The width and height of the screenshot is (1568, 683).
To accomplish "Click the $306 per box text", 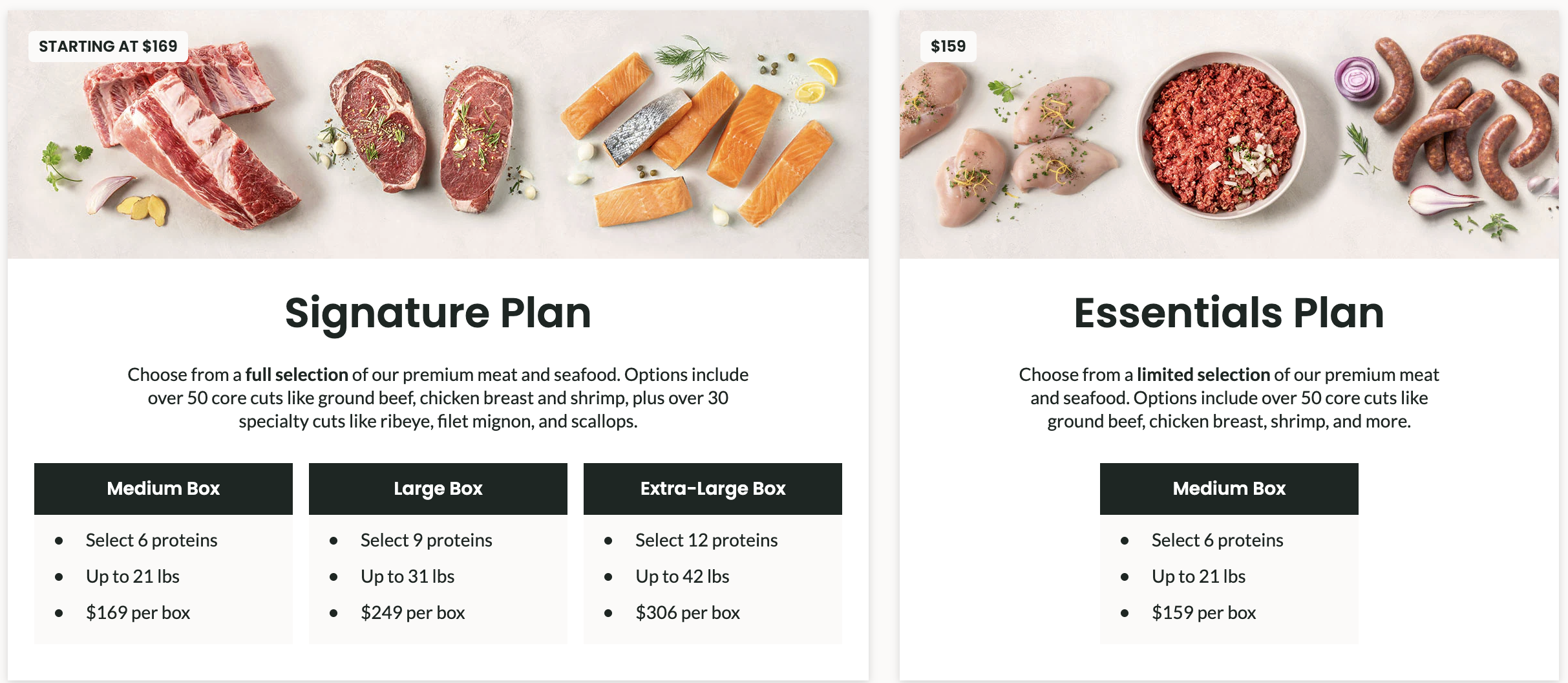I will 687,613.
